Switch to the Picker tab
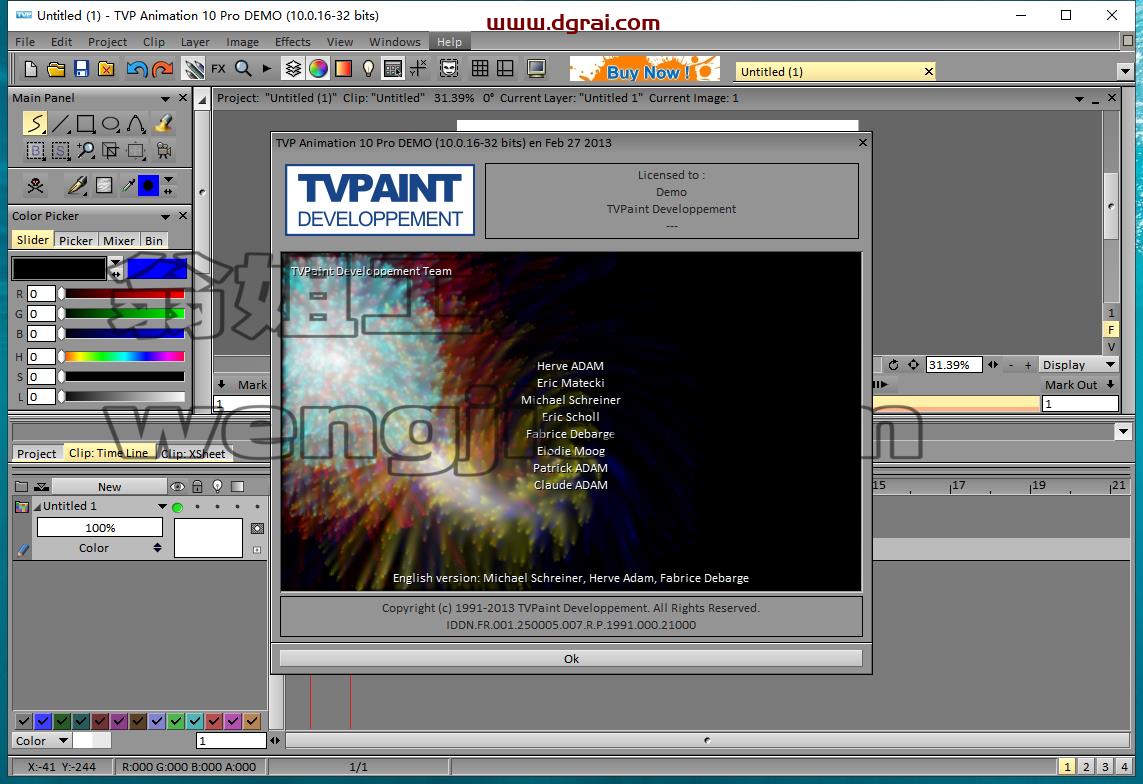Viewport: 1143px width, 784px height. pyautogui.click(x=76, y=240)
